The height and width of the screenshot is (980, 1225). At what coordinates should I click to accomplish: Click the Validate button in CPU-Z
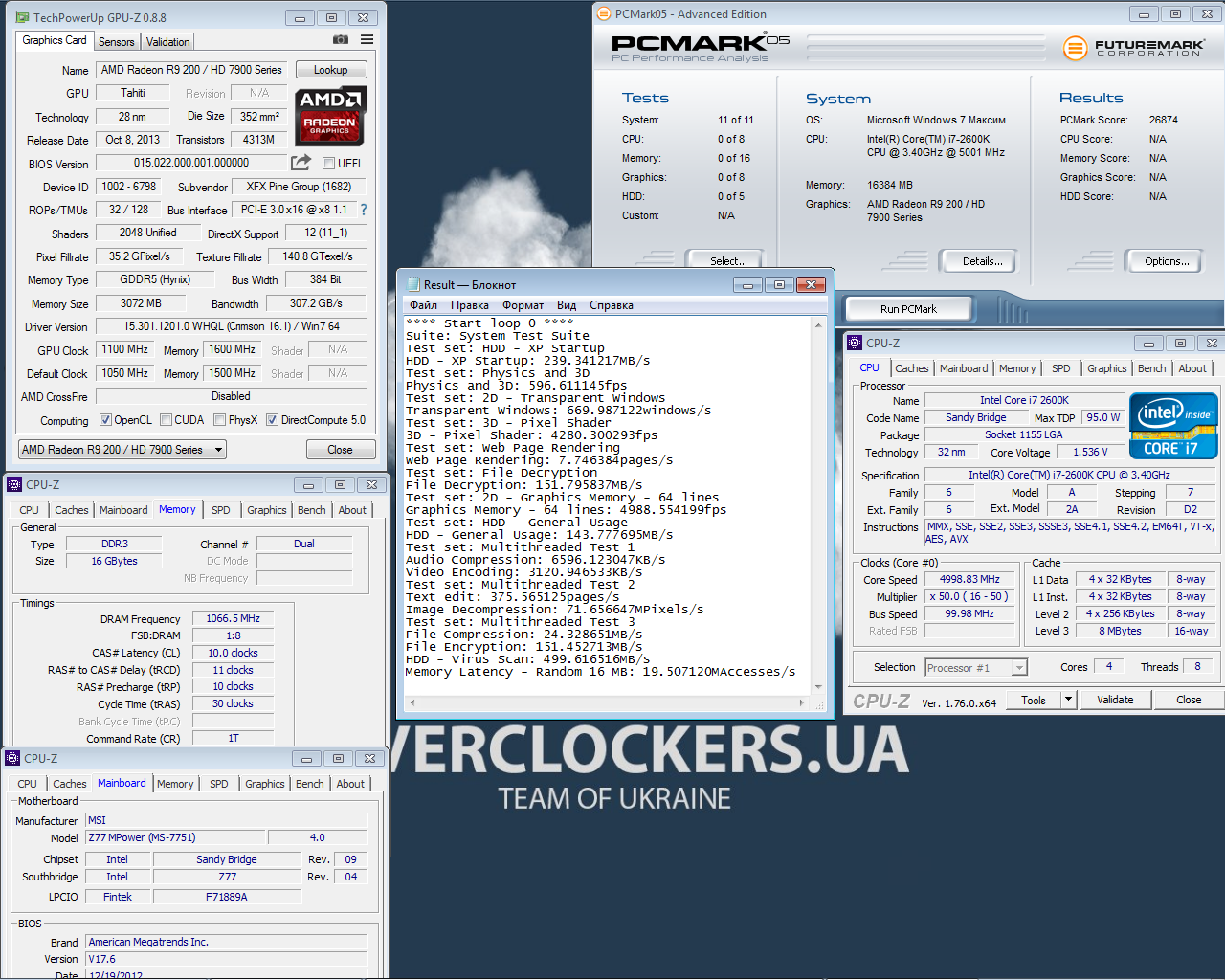point(1115,700)
